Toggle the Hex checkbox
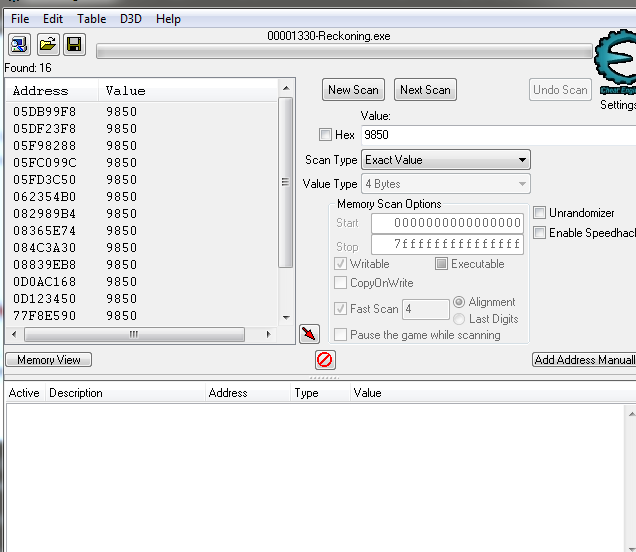The image size is (636, 552). tap(325, 134)
